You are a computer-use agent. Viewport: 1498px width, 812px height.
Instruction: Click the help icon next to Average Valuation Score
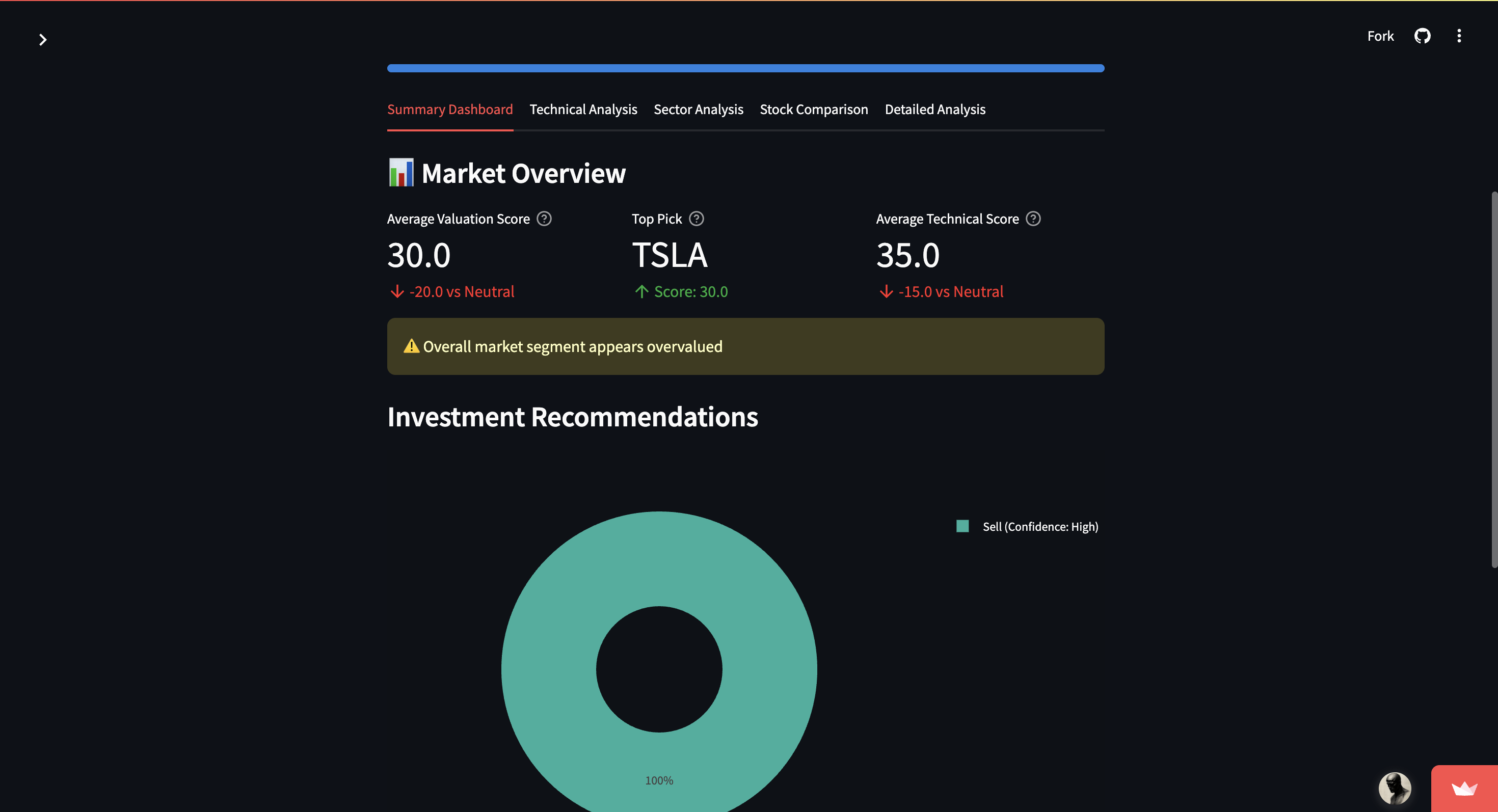544,219
